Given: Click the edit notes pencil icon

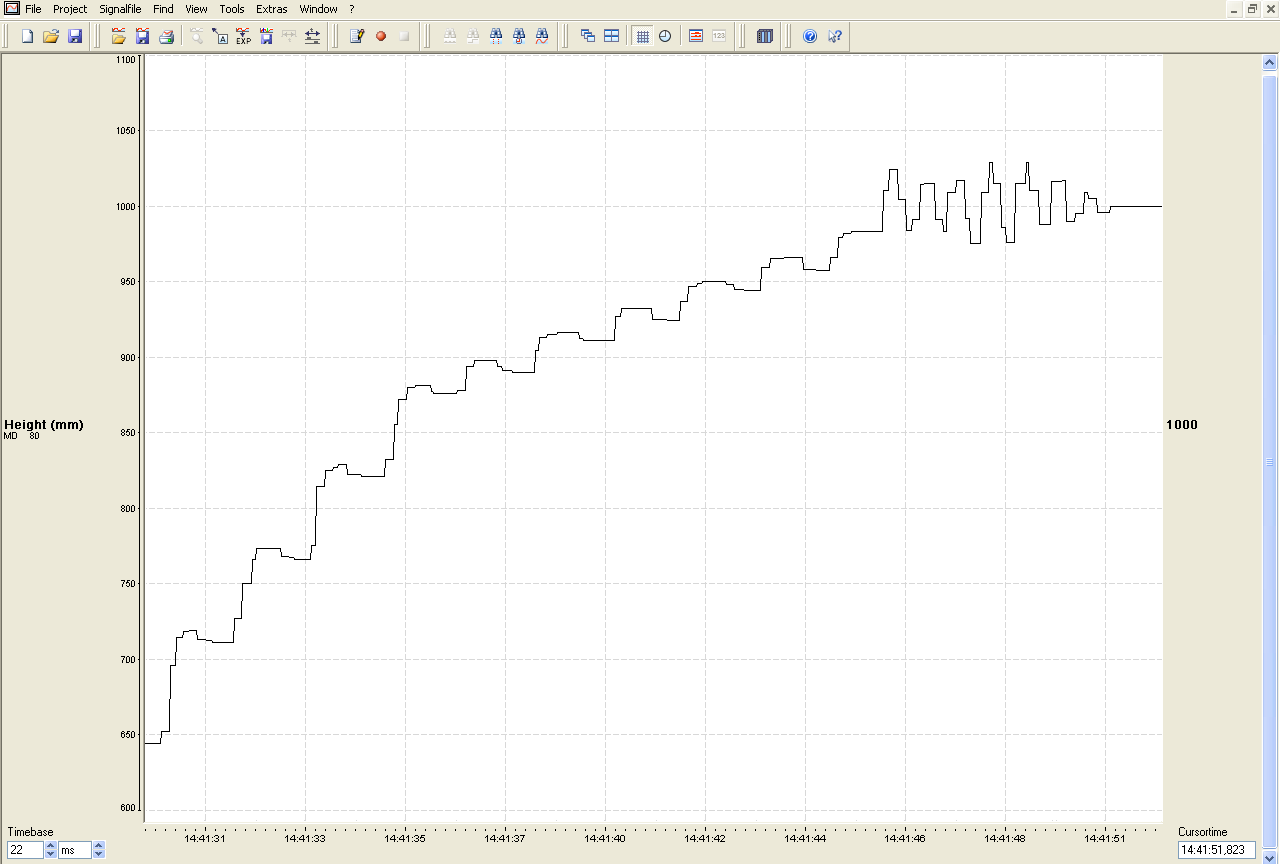Looking at the screenshot, I should click(x=357, y=36).
